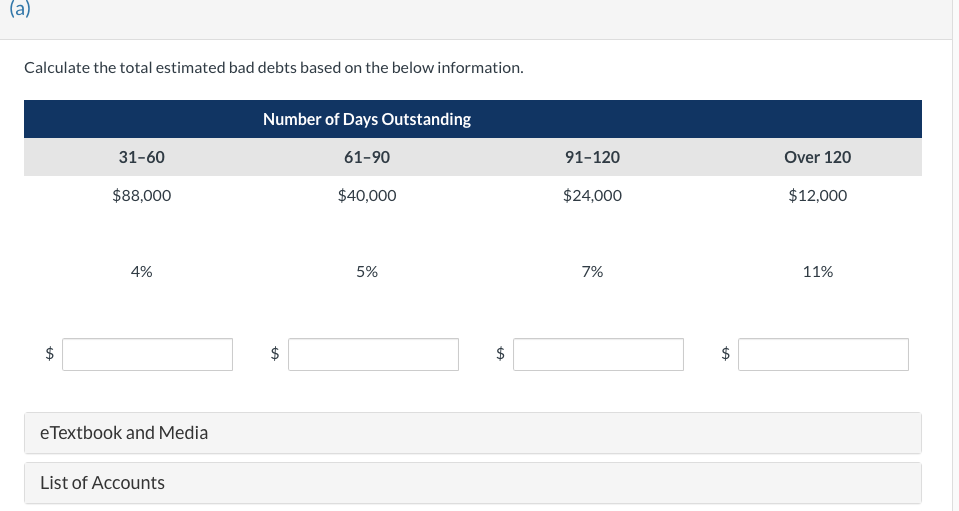
Task: Select the 7% uncollectible percentage
Action: click(592, 271)
